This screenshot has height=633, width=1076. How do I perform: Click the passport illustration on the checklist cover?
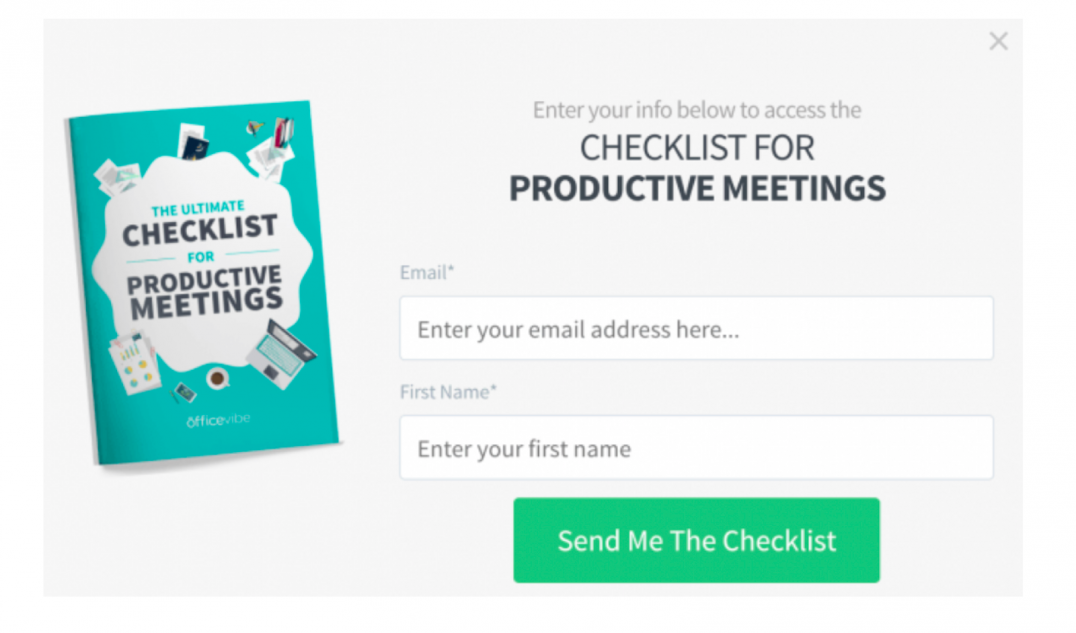pos(196,147)
